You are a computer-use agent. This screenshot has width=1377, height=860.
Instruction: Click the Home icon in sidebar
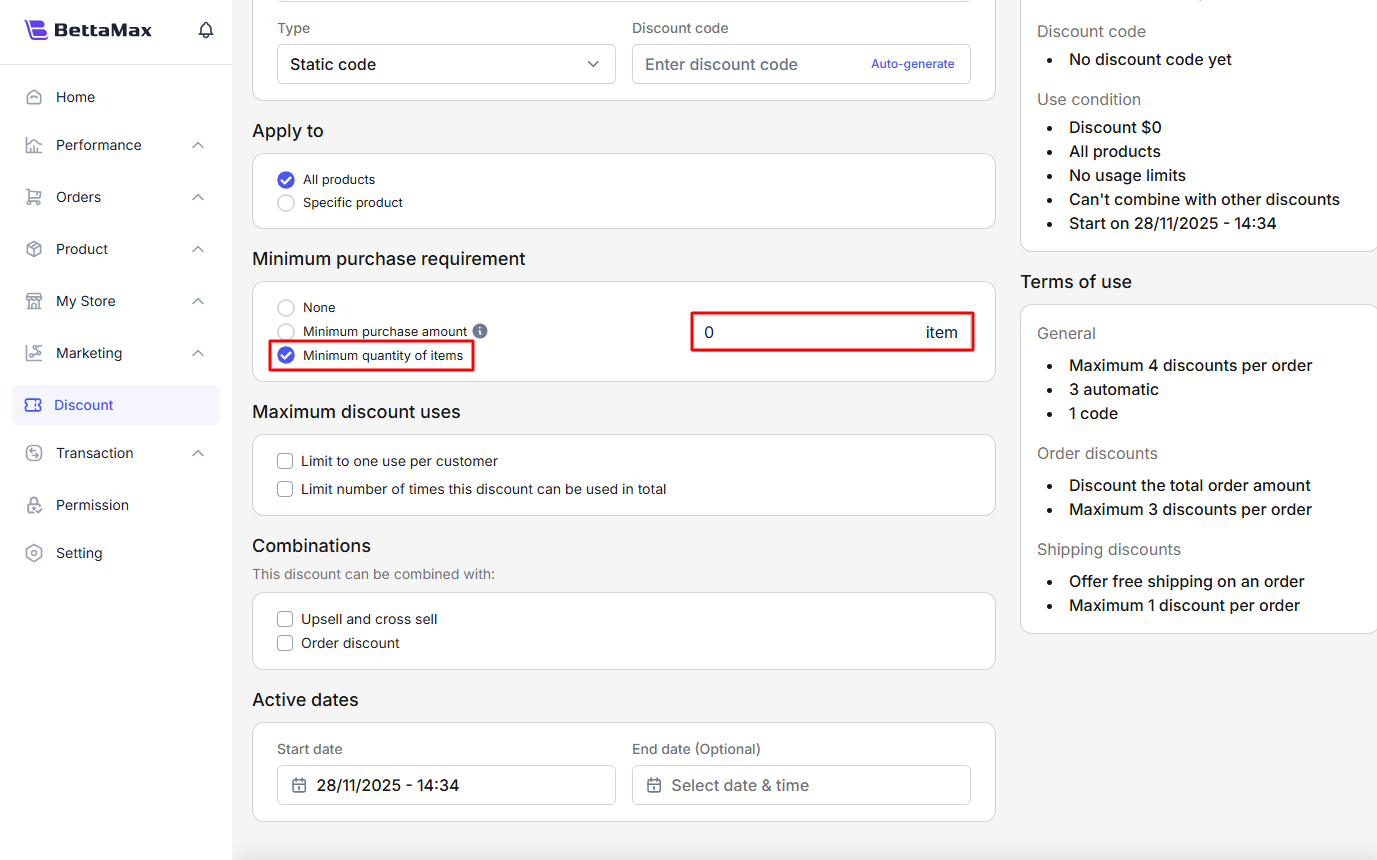click(34, 97)
